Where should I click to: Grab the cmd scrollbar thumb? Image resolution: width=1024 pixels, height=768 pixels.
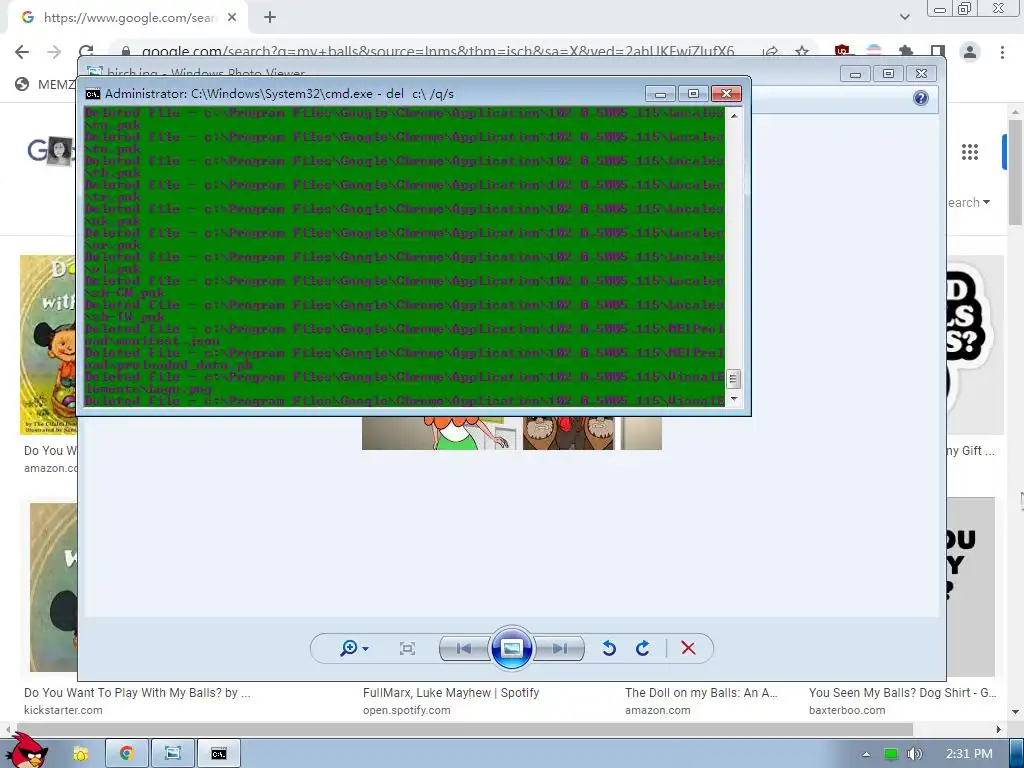[734, 379]
